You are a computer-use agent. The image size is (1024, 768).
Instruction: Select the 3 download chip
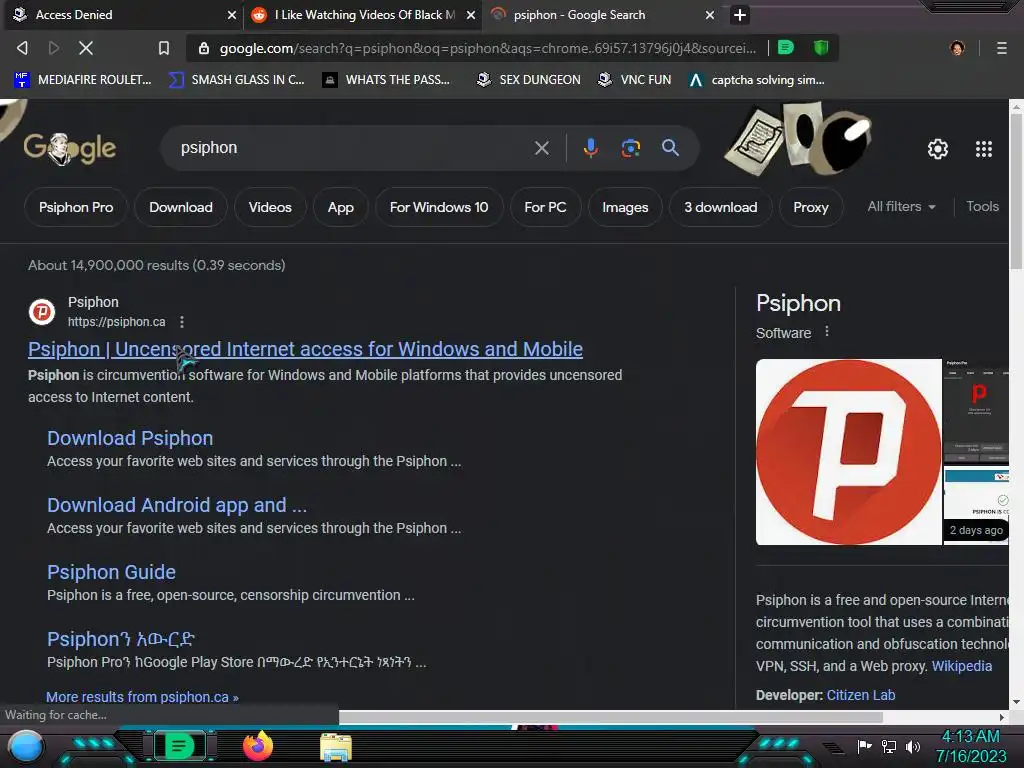click(x=720, y=207)
